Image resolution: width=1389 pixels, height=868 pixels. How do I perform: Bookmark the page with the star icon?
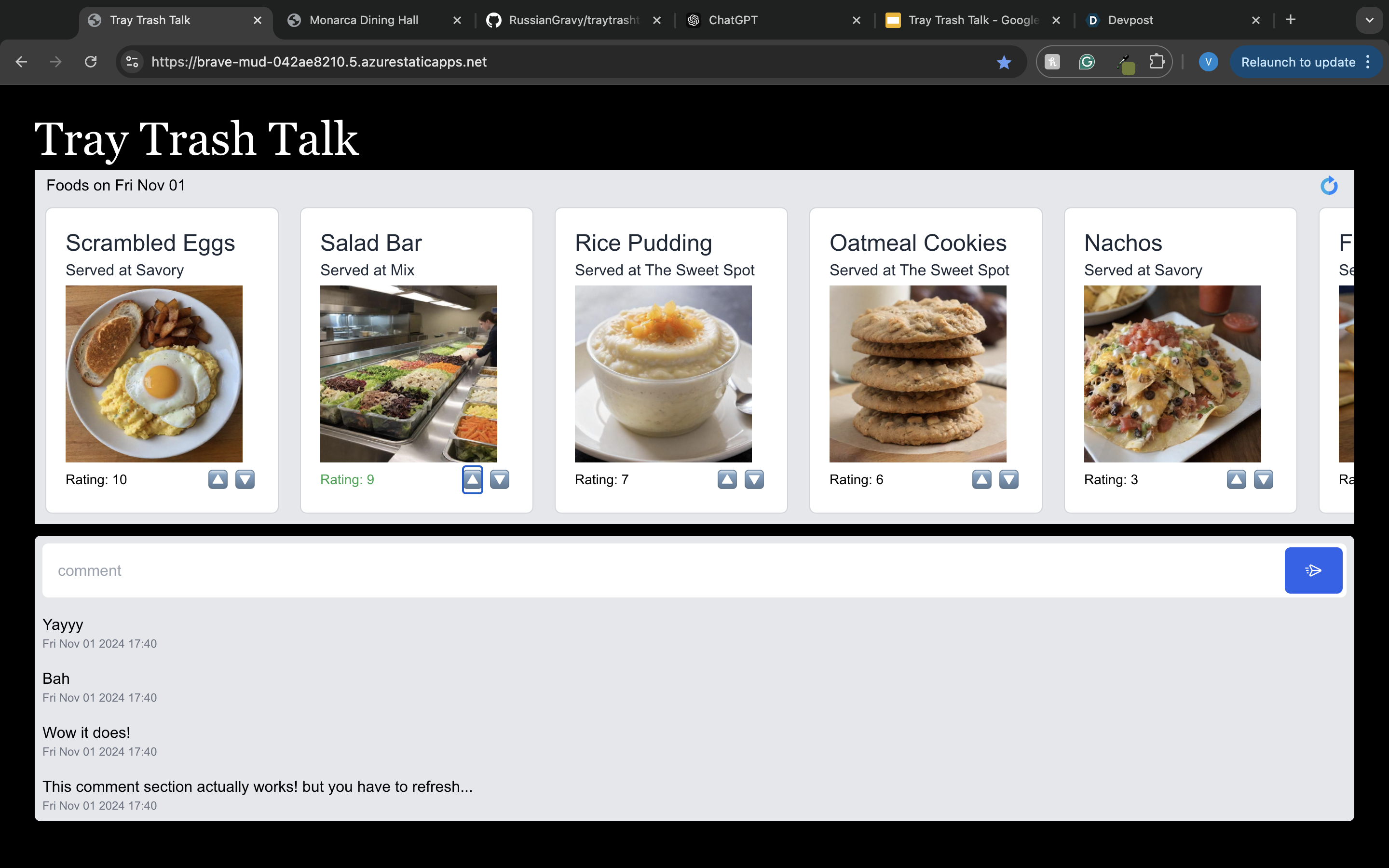(x=1003, y=62)
